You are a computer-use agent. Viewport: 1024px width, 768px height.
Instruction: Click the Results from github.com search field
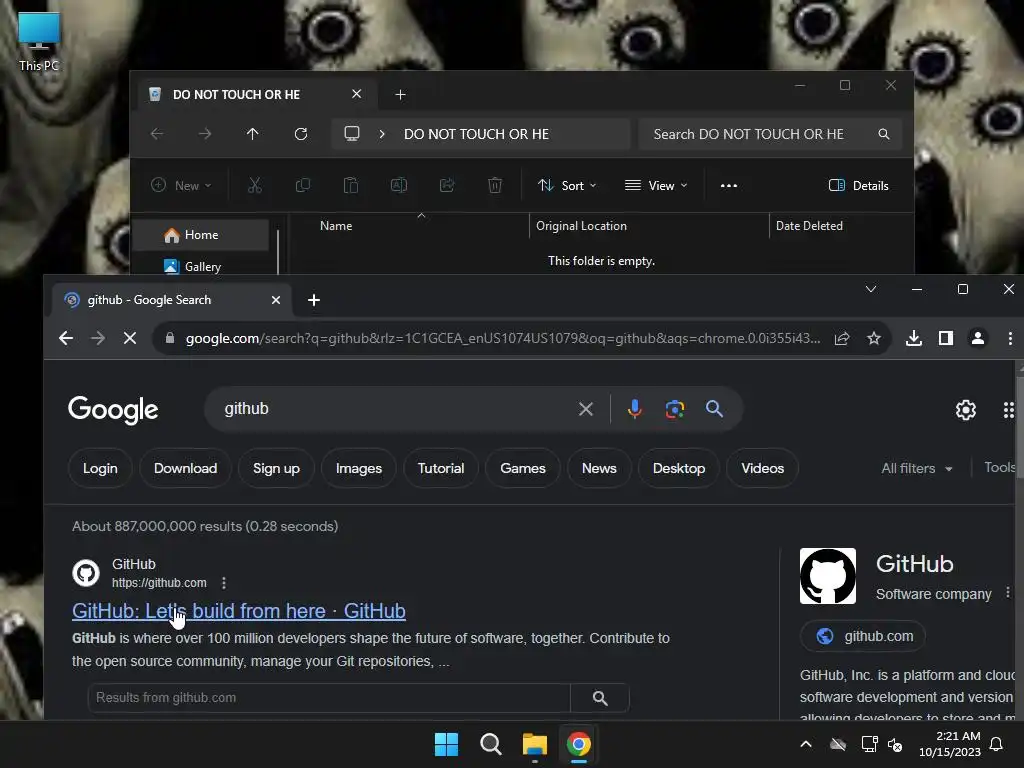coord(328,697)
